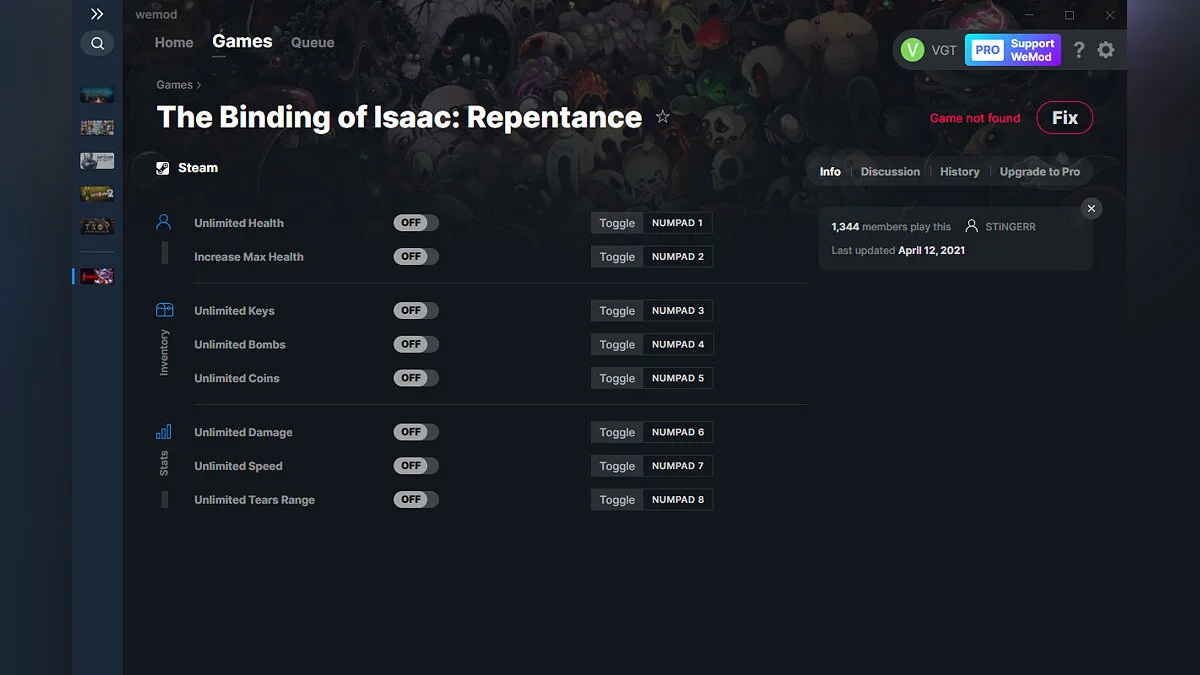Click the help question mark icon
The width and height of the screenshot is (1200, 675).
tap(1078, 49)
